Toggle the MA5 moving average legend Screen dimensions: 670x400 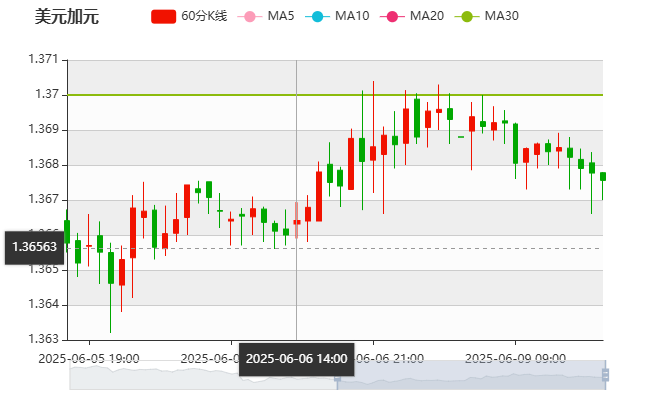(x=266, y=16)
